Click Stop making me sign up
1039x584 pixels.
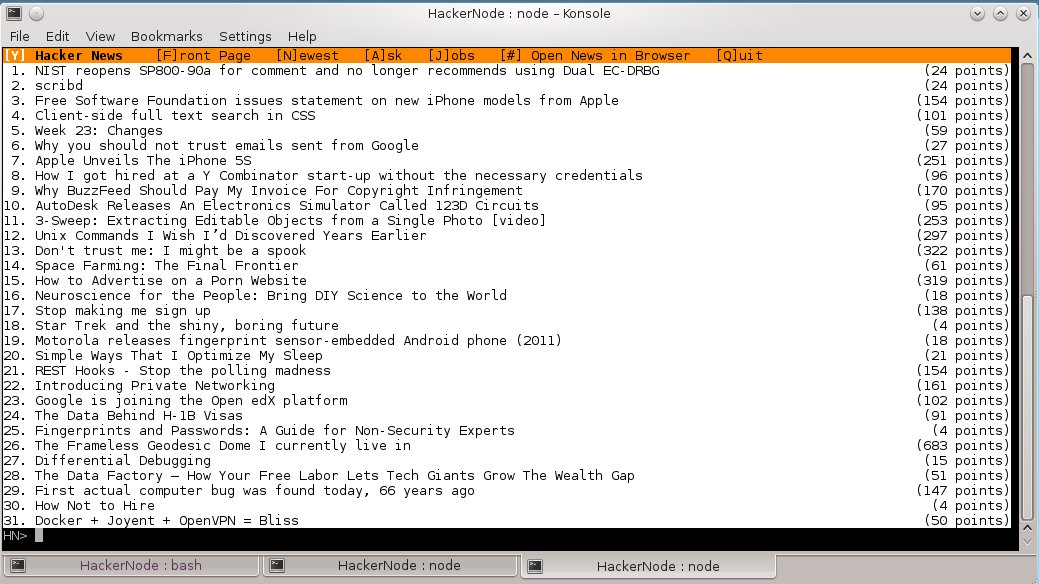coord(123,311)
